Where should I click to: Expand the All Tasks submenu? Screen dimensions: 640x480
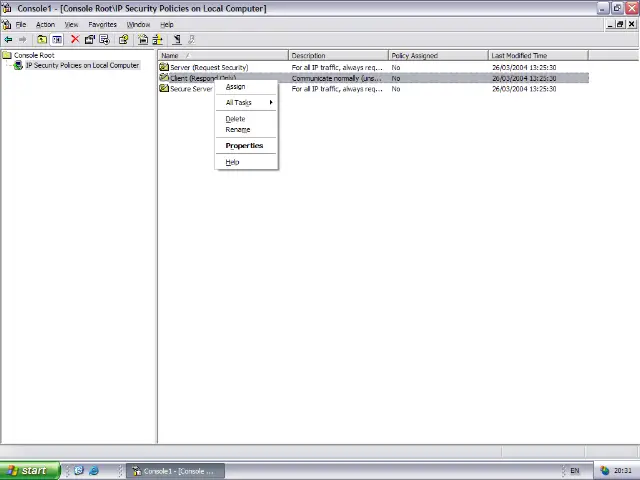(246, 102)
